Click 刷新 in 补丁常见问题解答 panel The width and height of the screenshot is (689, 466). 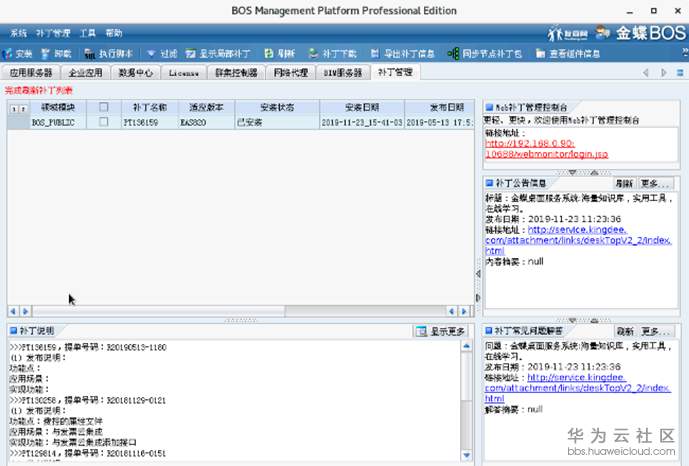pyautogui.click(x=624, y=331)
